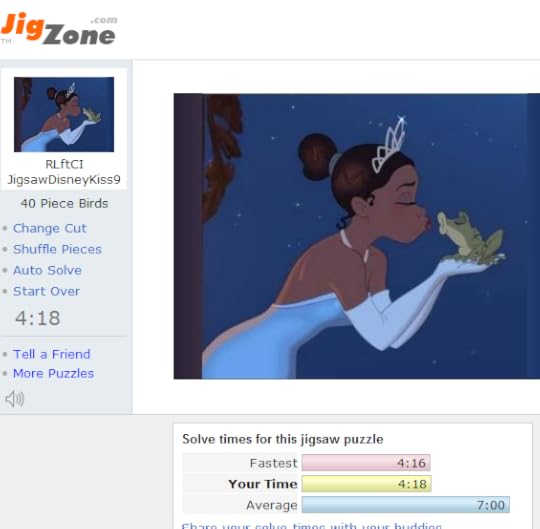Click the puzzle preview thumbnail

[64, 114]
